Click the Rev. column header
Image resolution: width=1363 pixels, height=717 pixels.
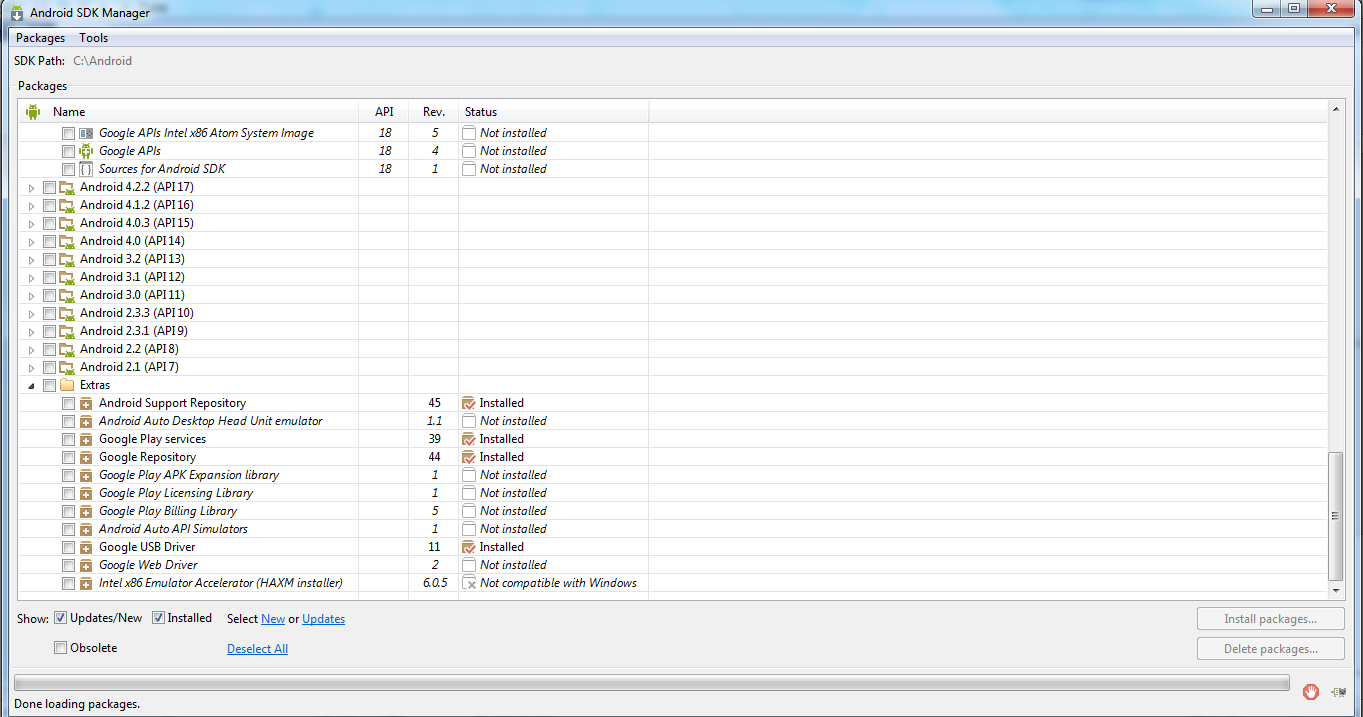point(434,112)
